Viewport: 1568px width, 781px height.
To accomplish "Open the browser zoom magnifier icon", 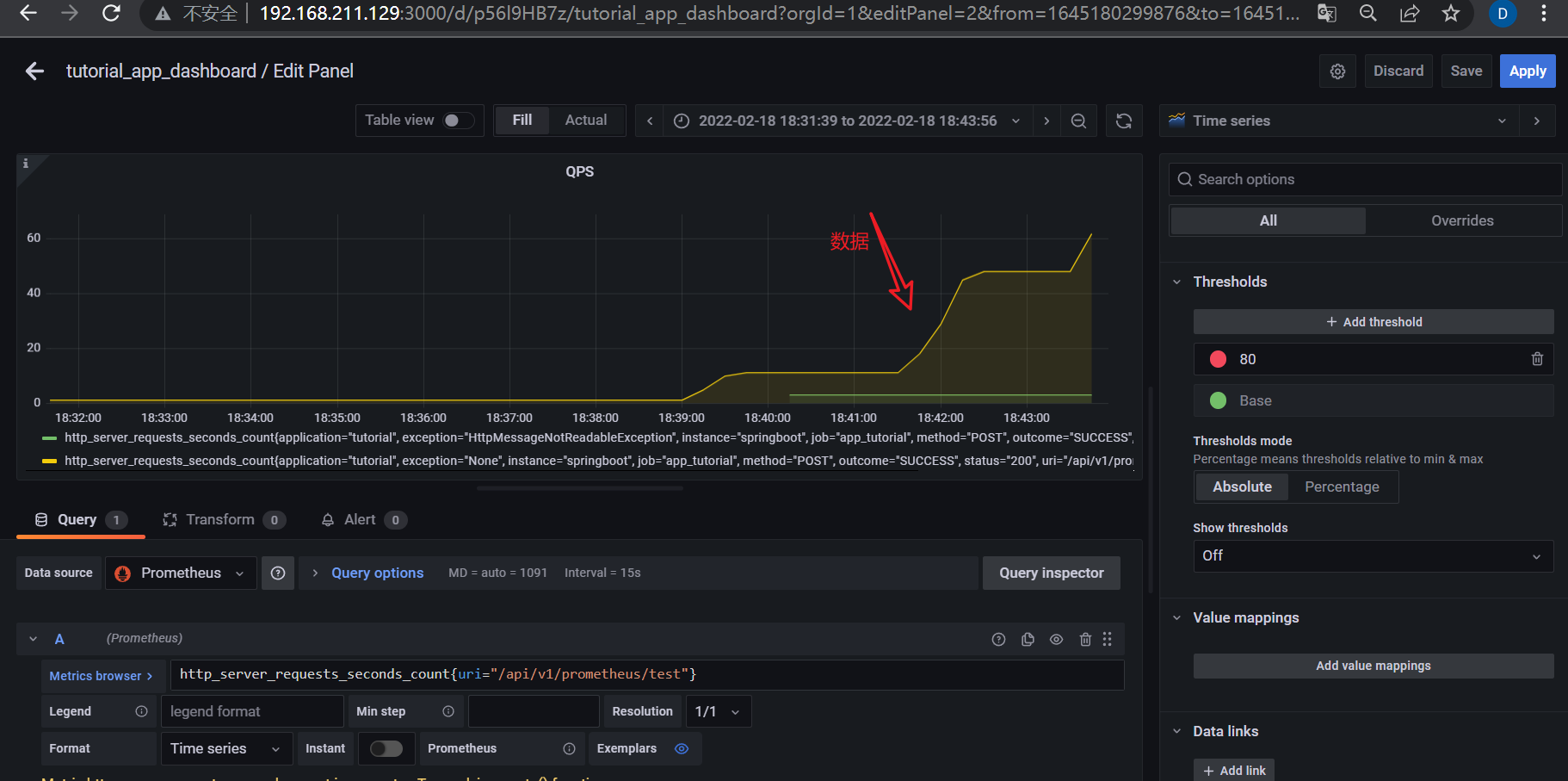I will pyautogui.click(x=1367, y=13).
